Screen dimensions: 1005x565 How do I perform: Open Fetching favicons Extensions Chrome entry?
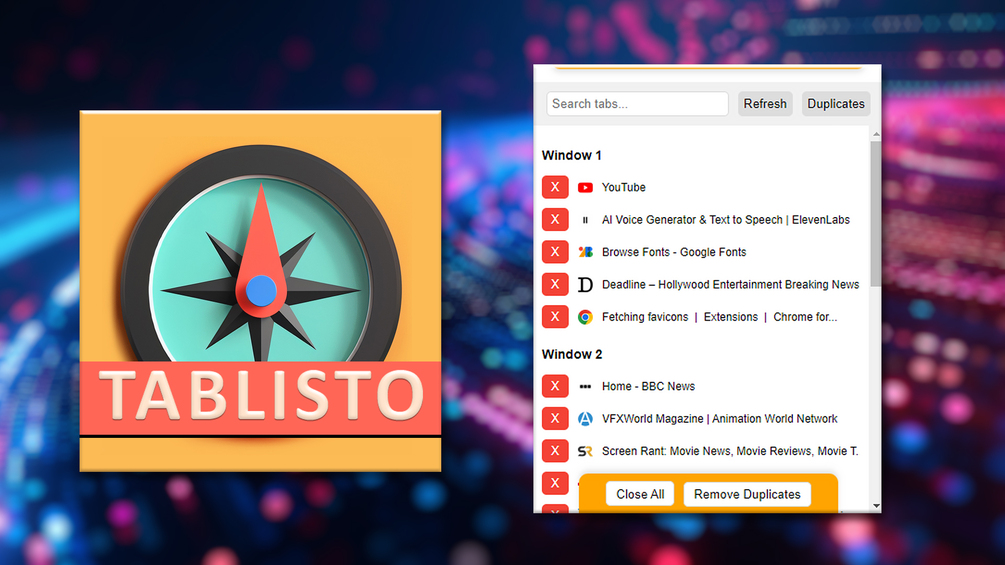click(719, 317)
